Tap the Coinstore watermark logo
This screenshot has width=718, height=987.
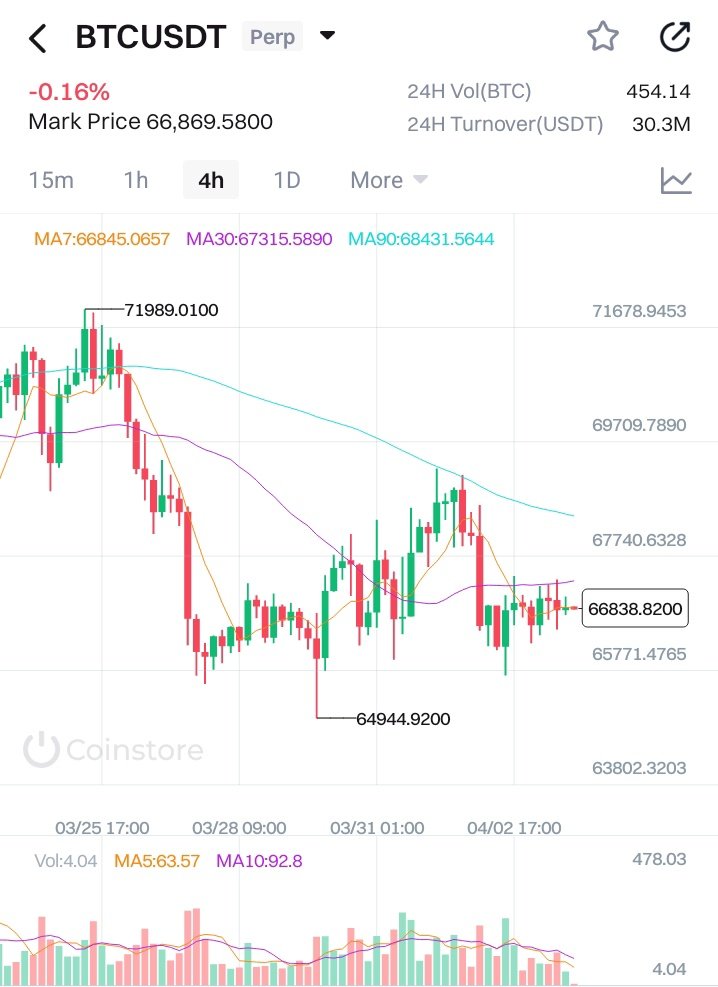[x=113, y=749]
